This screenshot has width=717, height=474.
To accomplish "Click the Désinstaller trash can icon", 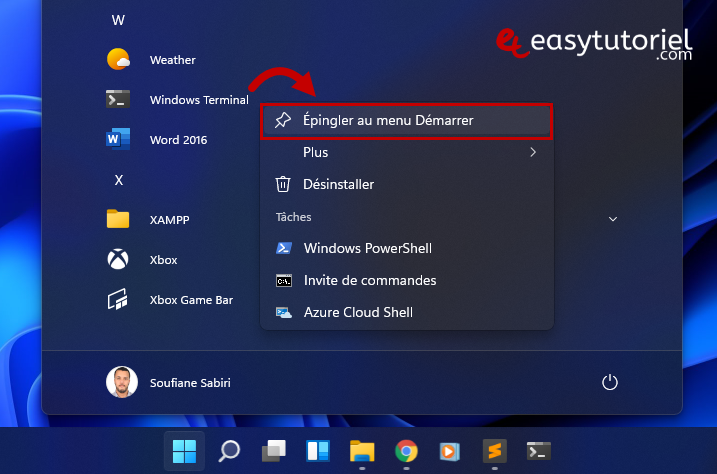I will (283, 184).
